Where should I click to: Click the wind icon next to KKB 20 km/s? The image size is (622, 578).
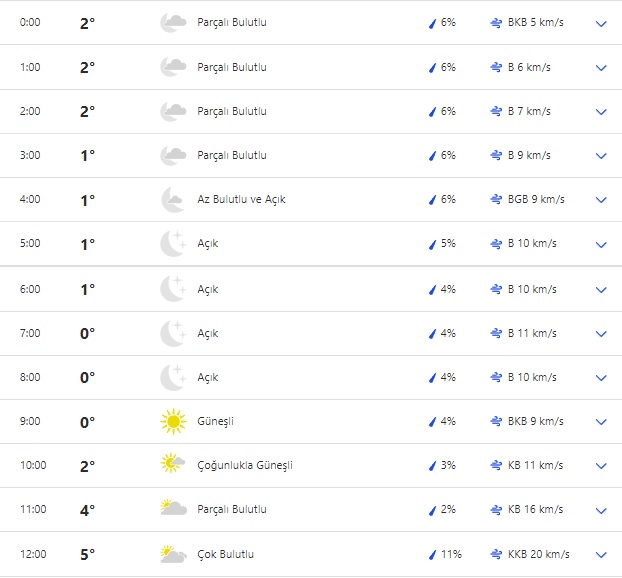click(496, 554)
